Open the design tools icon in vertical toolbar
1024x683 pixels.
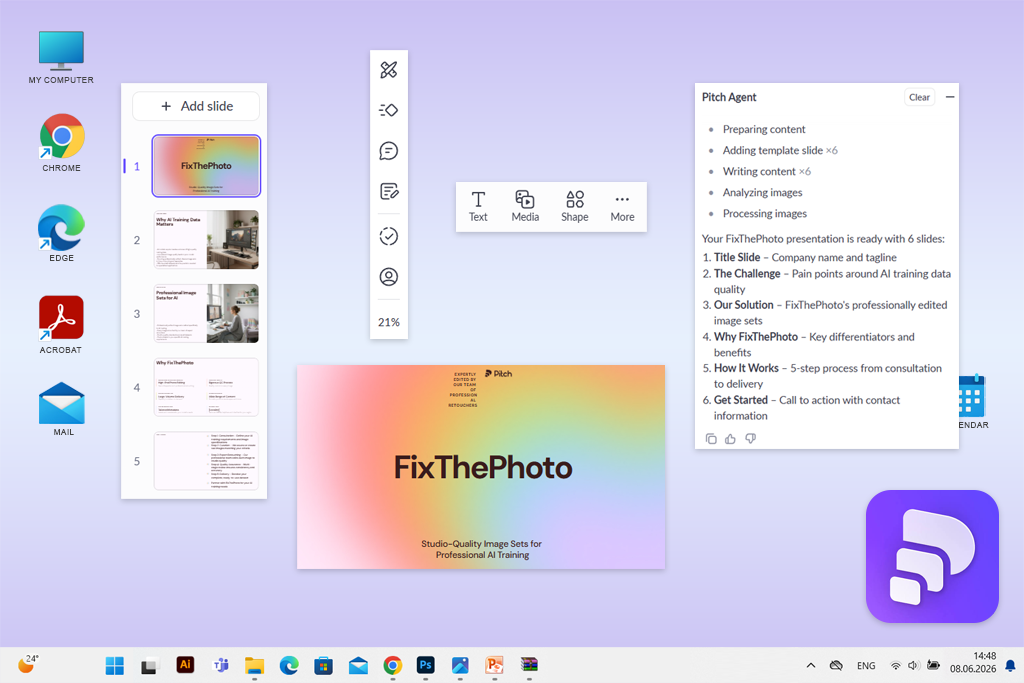pyautogui.click(x=389, y=69)
